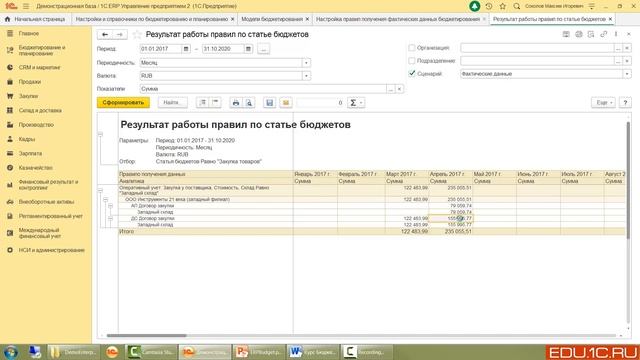Image resolution: width=640 pixels, height=360 pixels.
Task: Choose Показатели via ellipsis button
Action: (391, 89)
